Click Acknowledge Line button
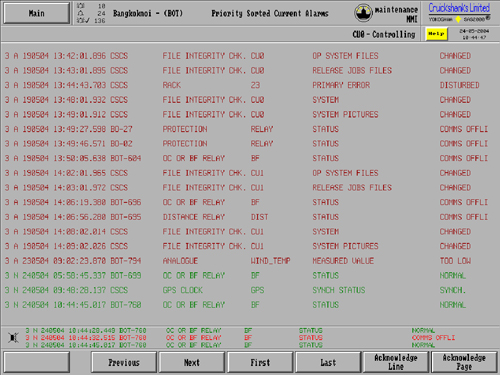The image size is (500, 375). click(396, 362)
